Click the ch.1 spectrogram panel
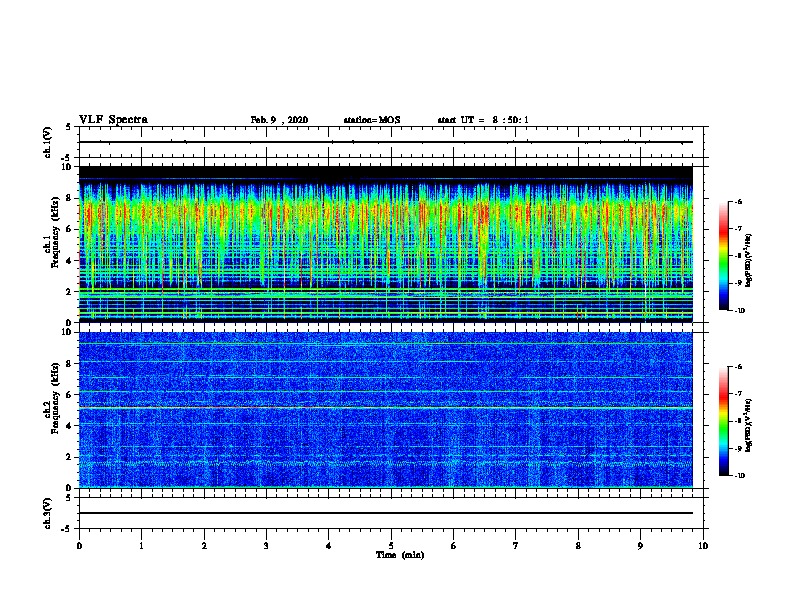 pyautogui.click(x=385, y=244)
